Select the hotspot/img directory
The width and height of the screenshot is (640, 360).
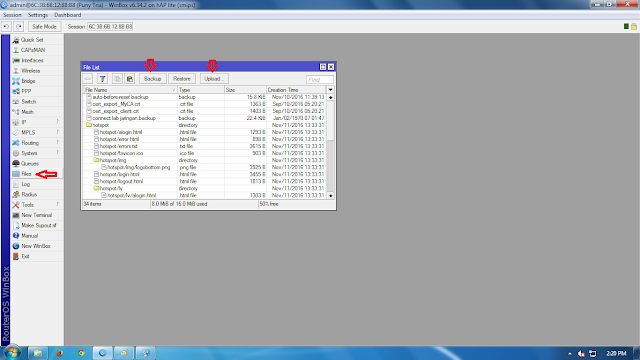(x=204, y=160)
